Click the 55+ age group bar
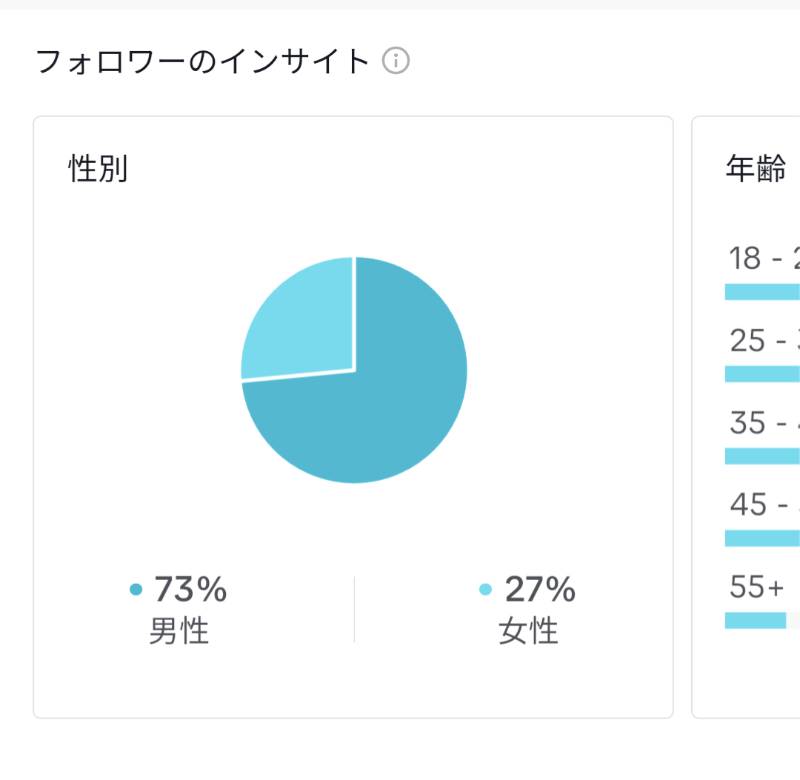Screen dimensions: 800x780 [756, 620]
